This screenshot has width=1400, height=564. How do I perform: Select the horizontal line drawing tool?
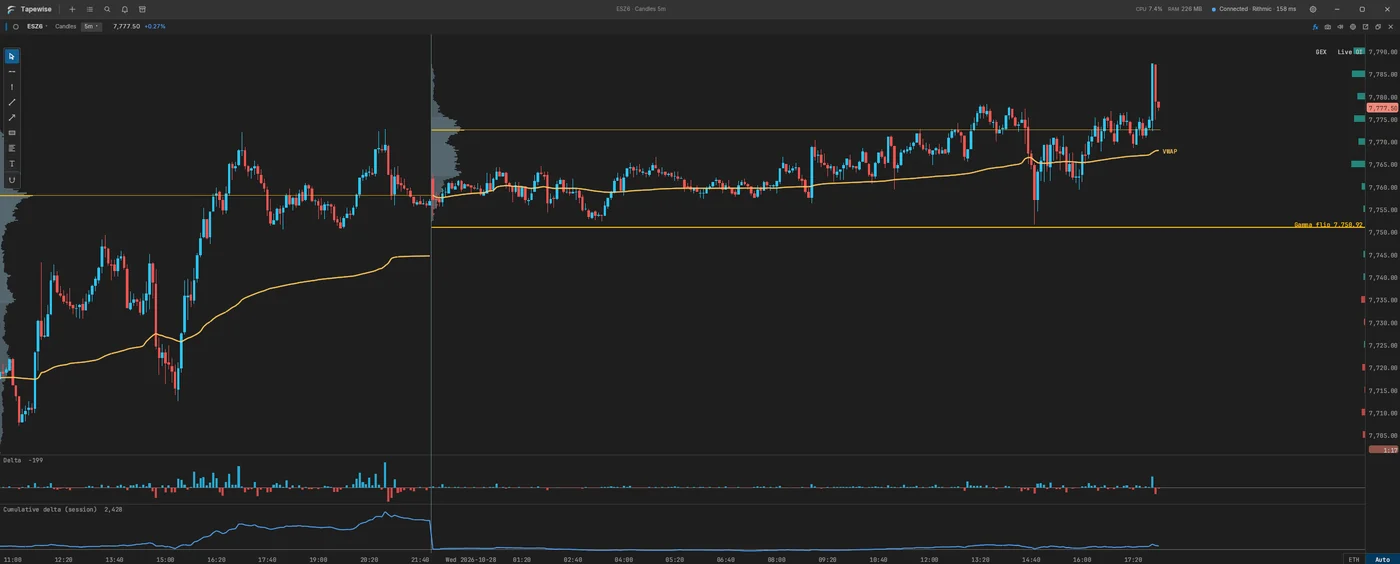(x=12, y=71)
